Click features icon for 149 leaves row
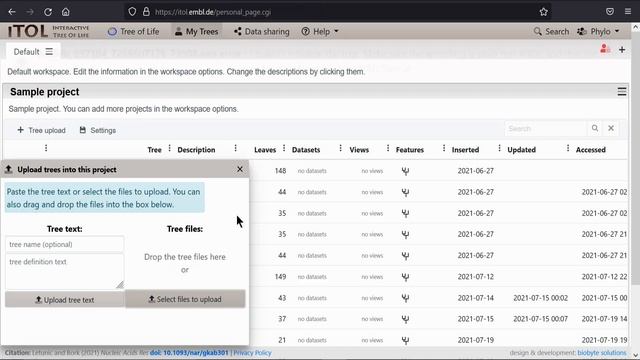The height and width of the screenshot is (360, 640). [x=405, y=277]
